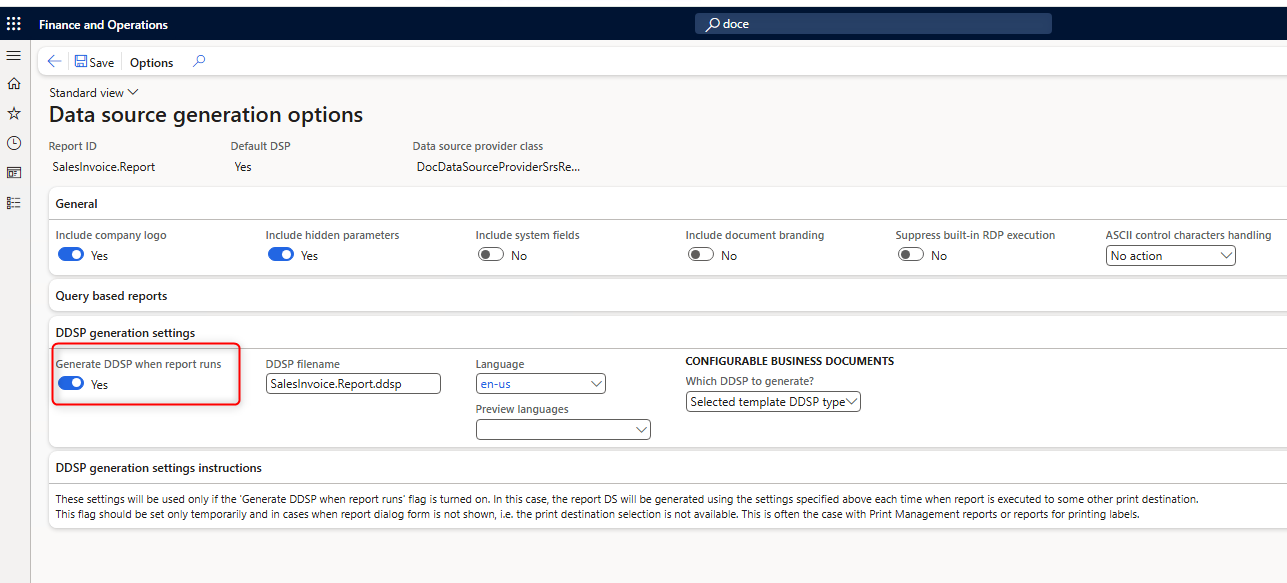Go to Home in left sidebar
This screenshot has height=583, width=1287.
click(x=14, y=84)
